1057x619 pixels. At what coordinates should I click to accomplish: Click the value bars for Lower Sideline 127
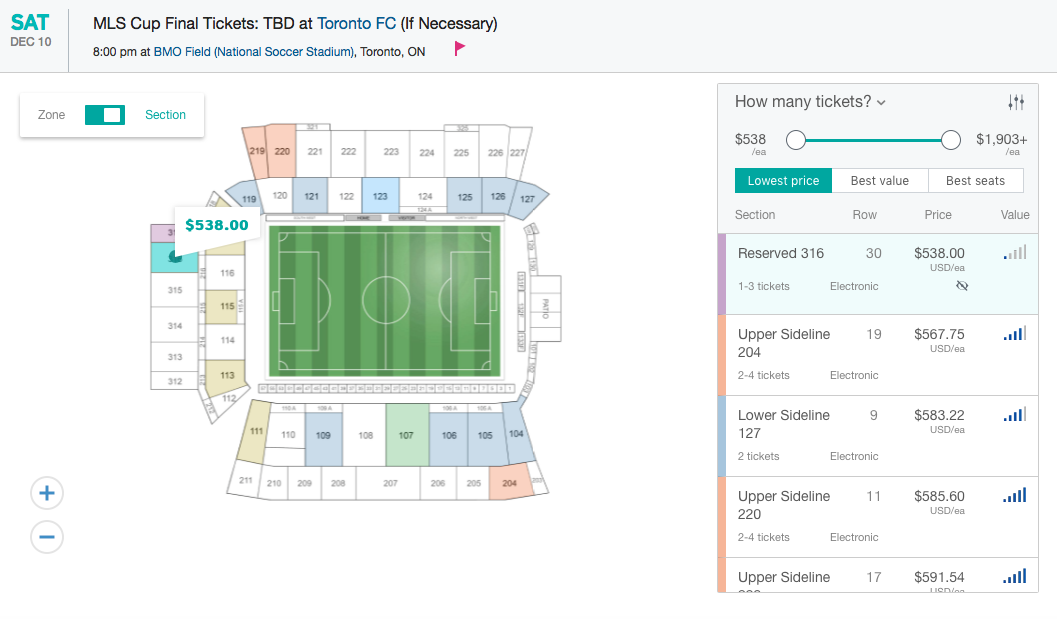point(1014,415)
